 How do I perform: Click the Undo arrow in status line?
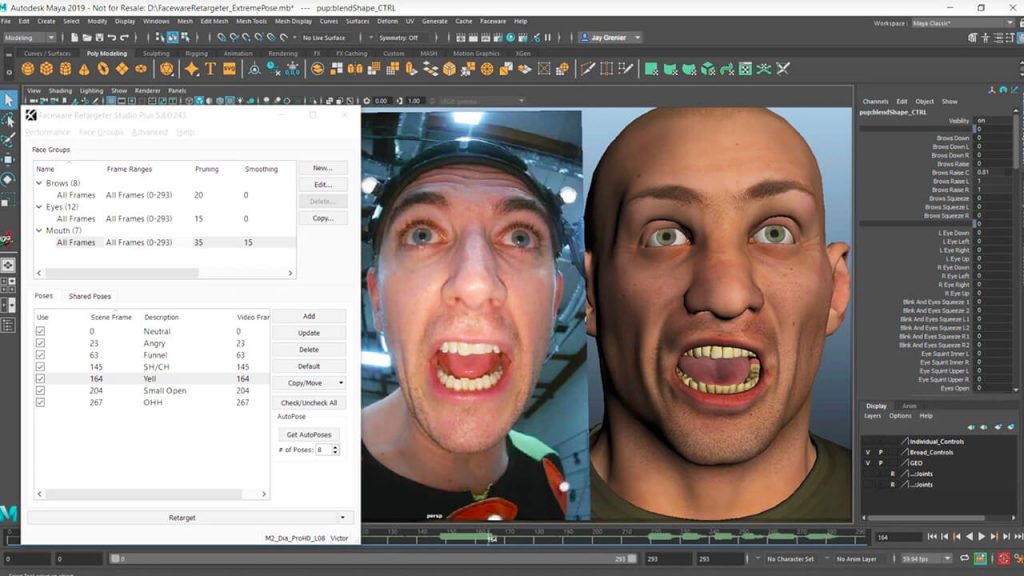tap(112, 38)
